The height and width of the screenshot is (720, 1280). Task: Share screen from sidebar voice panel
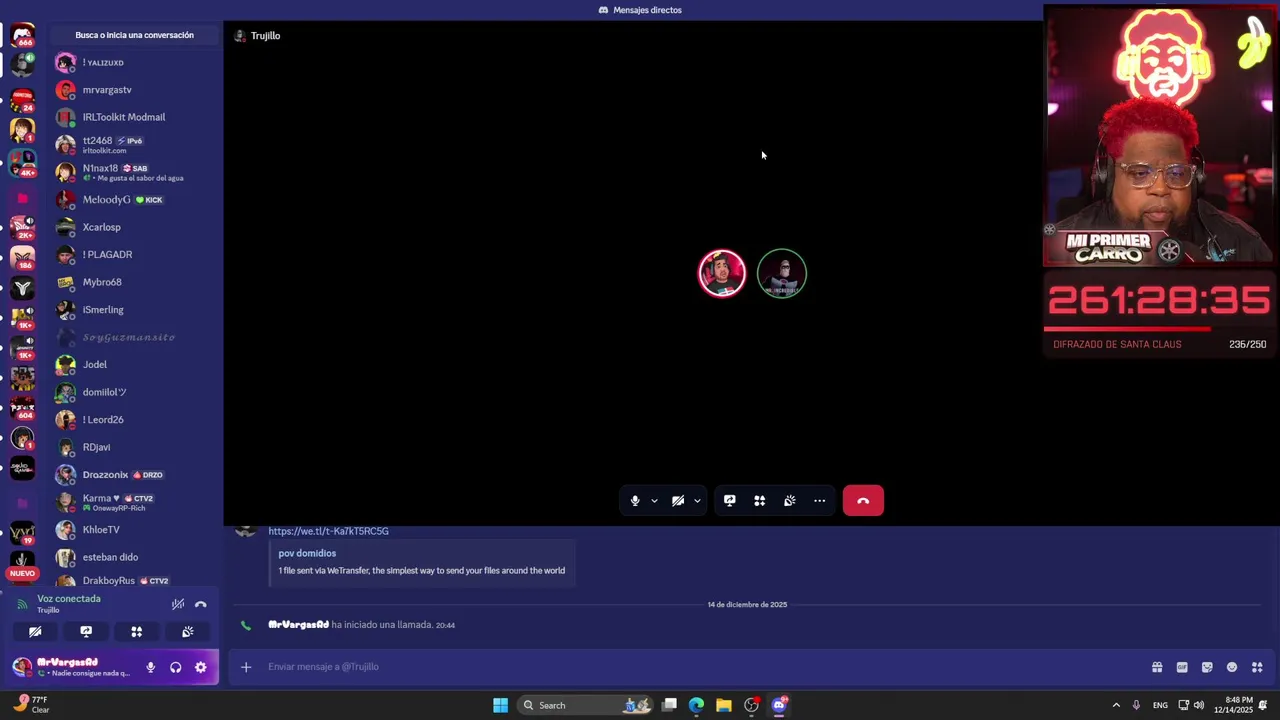point(86,632)
